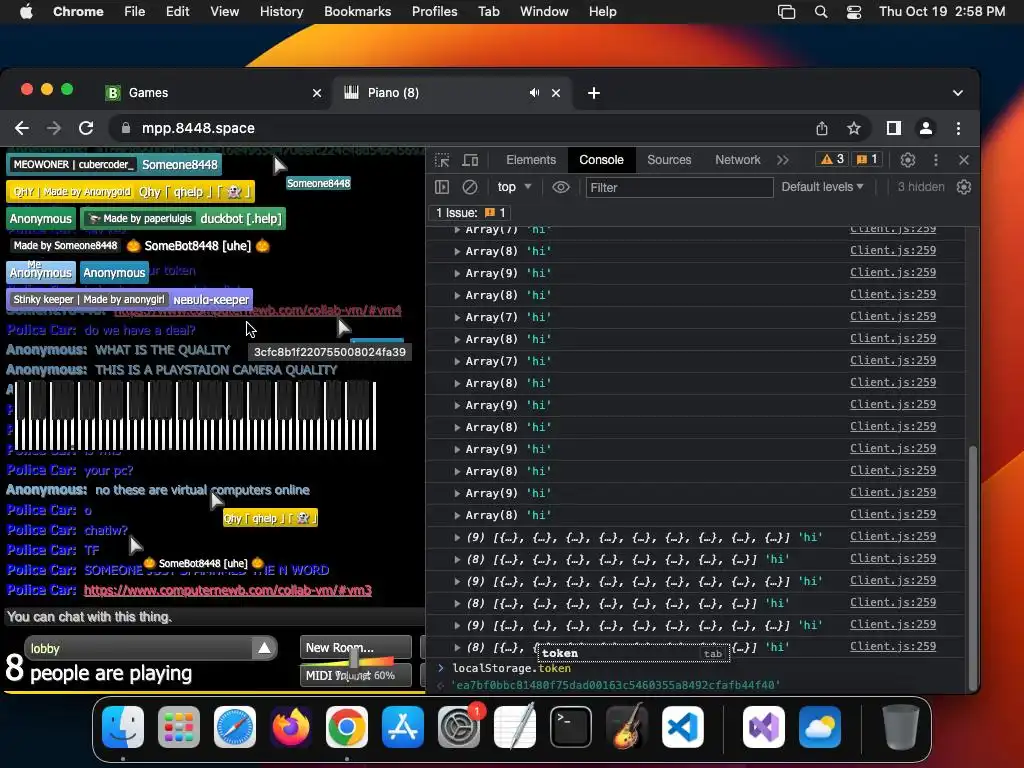The width and height of the screenshot is (1024, 768).
Task: Open Client.js:259 link of top Array(8)
Action: click(x=893, y=250)
